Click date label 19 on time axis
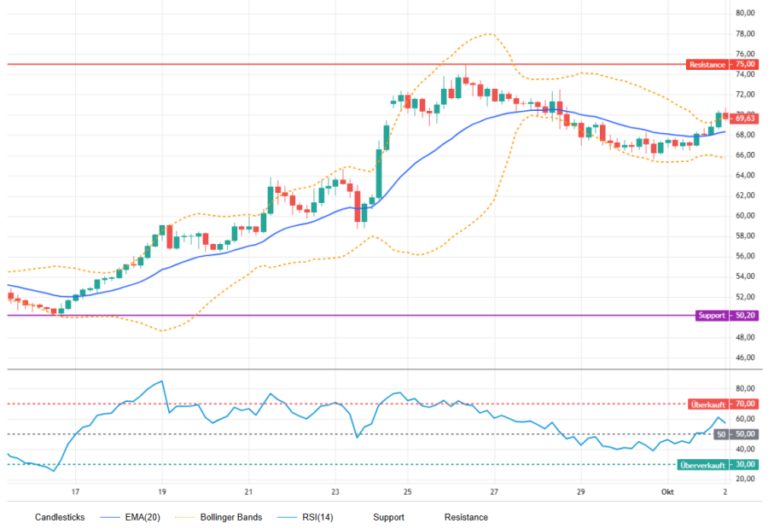This screenshot has height=529, width=768. (x=162, y=492)
